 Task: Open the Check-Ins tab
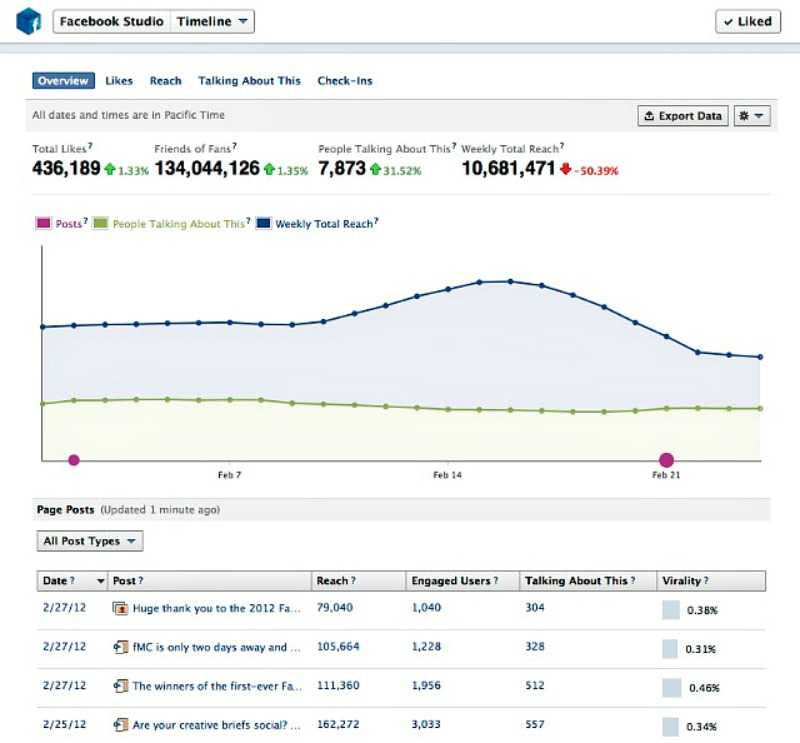coord(345,80)
